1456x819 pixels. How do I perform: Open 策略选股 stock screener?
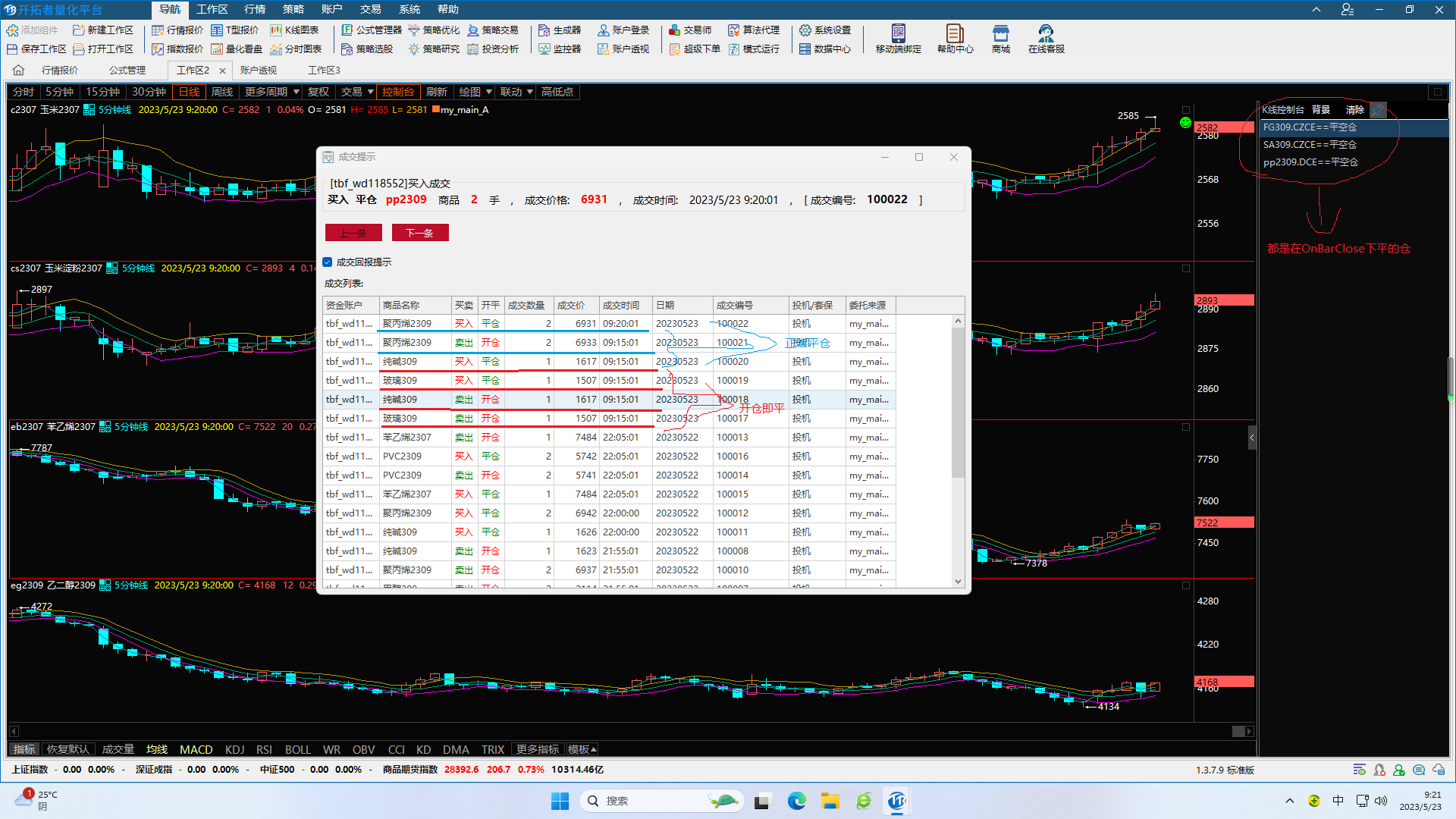[367, 49]
